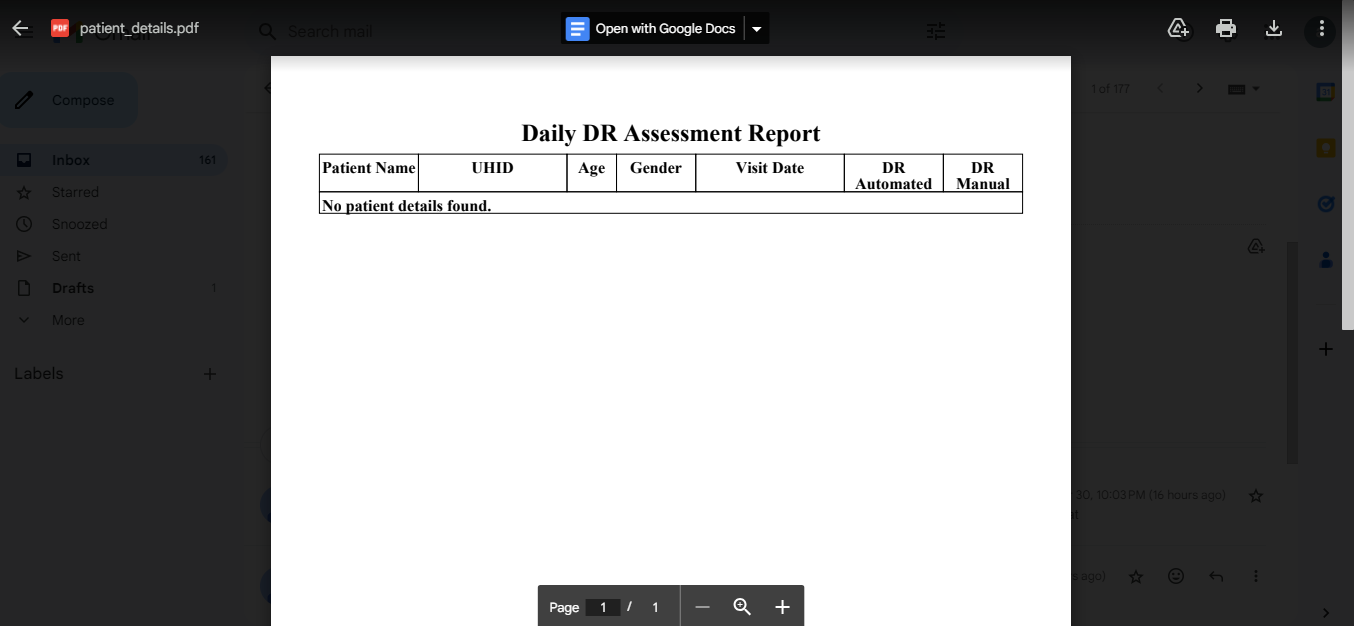Open Contacts side panel icon
Image resolution: width=1354 pixels, height=626 pixels.
pos(1326,260)
